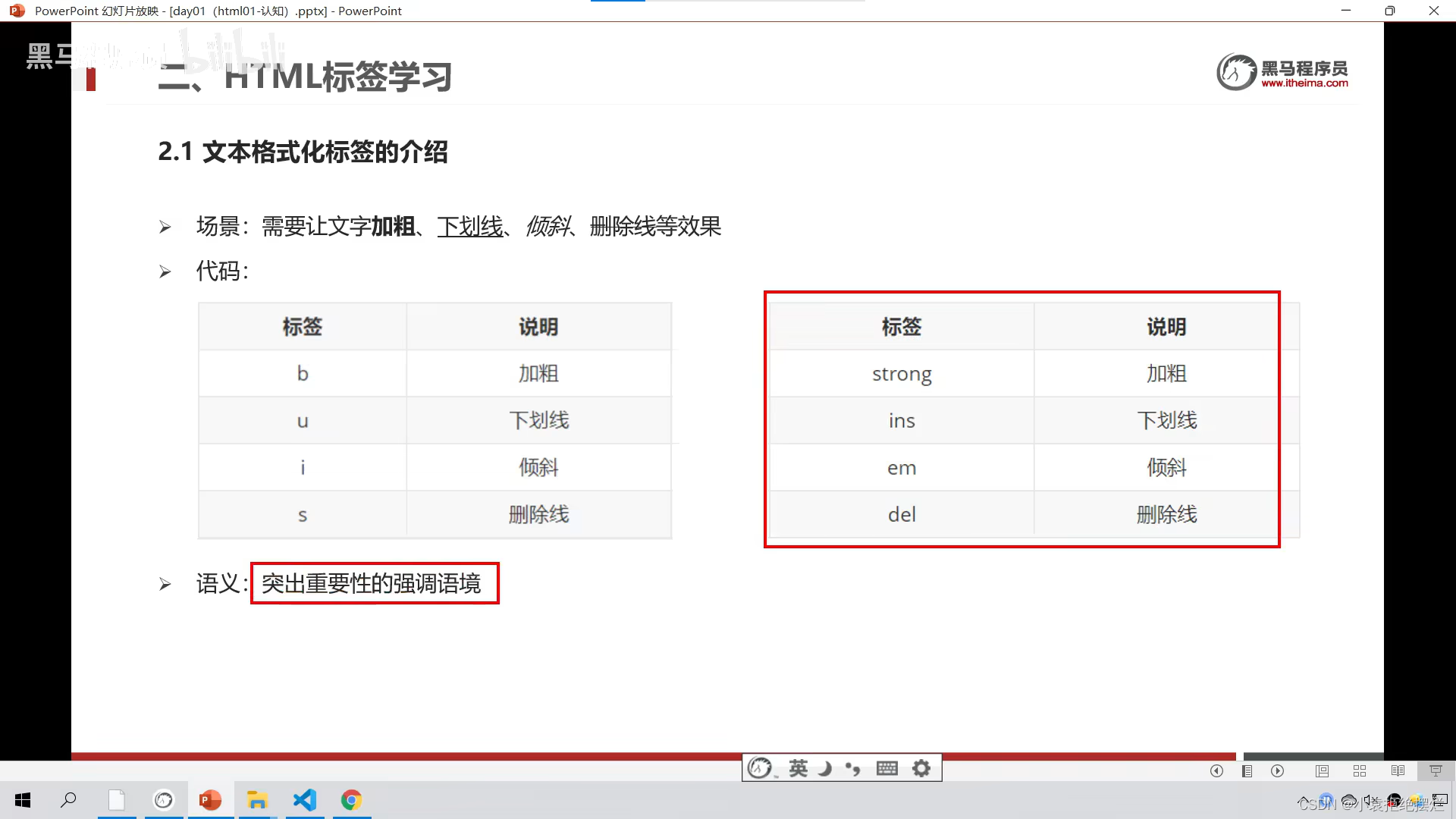Image resolution: width=1456 pixels, height=819 pixels.
Task: Open IME settings gear
Action: click(921, 769)
